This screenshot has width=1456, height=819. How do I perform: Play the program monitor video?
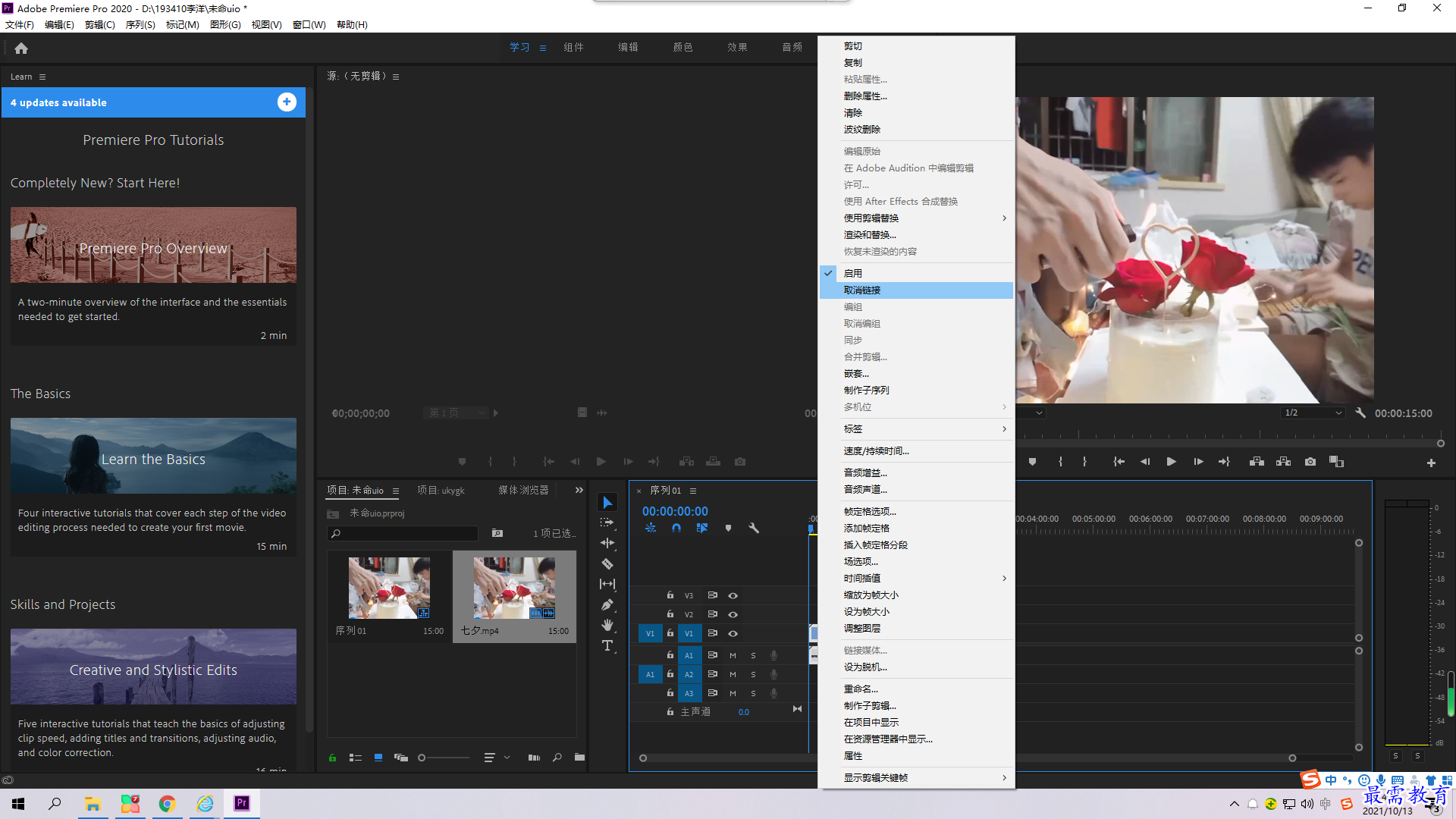pyautogui.click(x=1171, y=462)
